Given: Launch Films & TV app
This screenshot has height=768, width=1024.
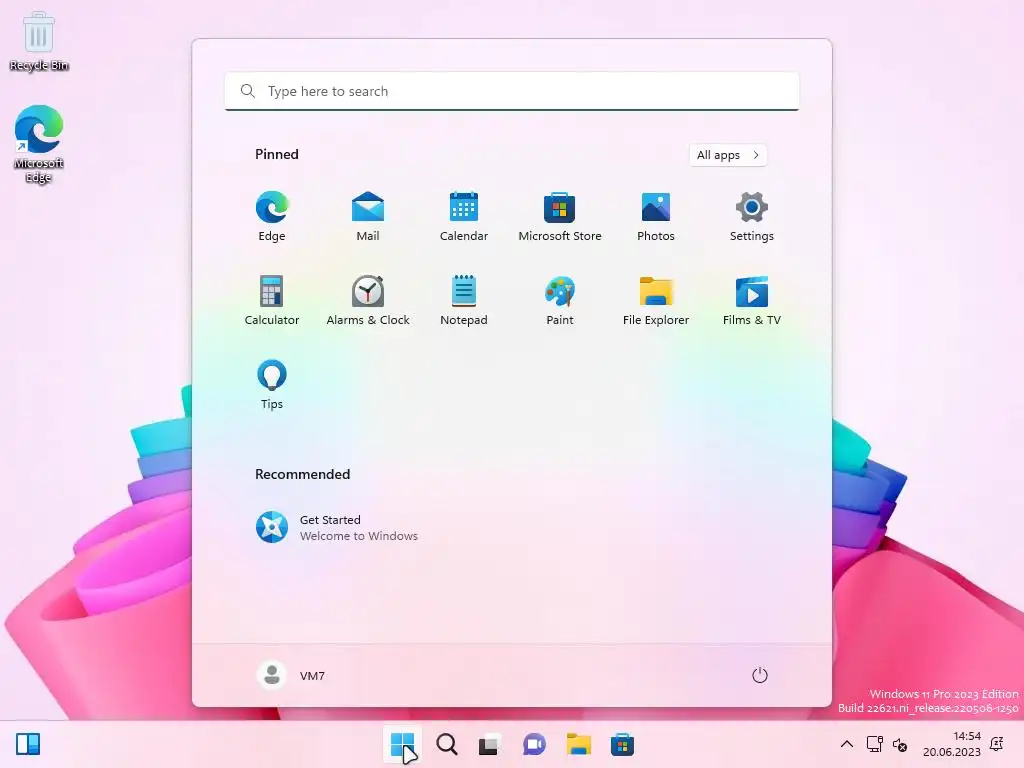Looking at the screenshot, I should [752, 300].
